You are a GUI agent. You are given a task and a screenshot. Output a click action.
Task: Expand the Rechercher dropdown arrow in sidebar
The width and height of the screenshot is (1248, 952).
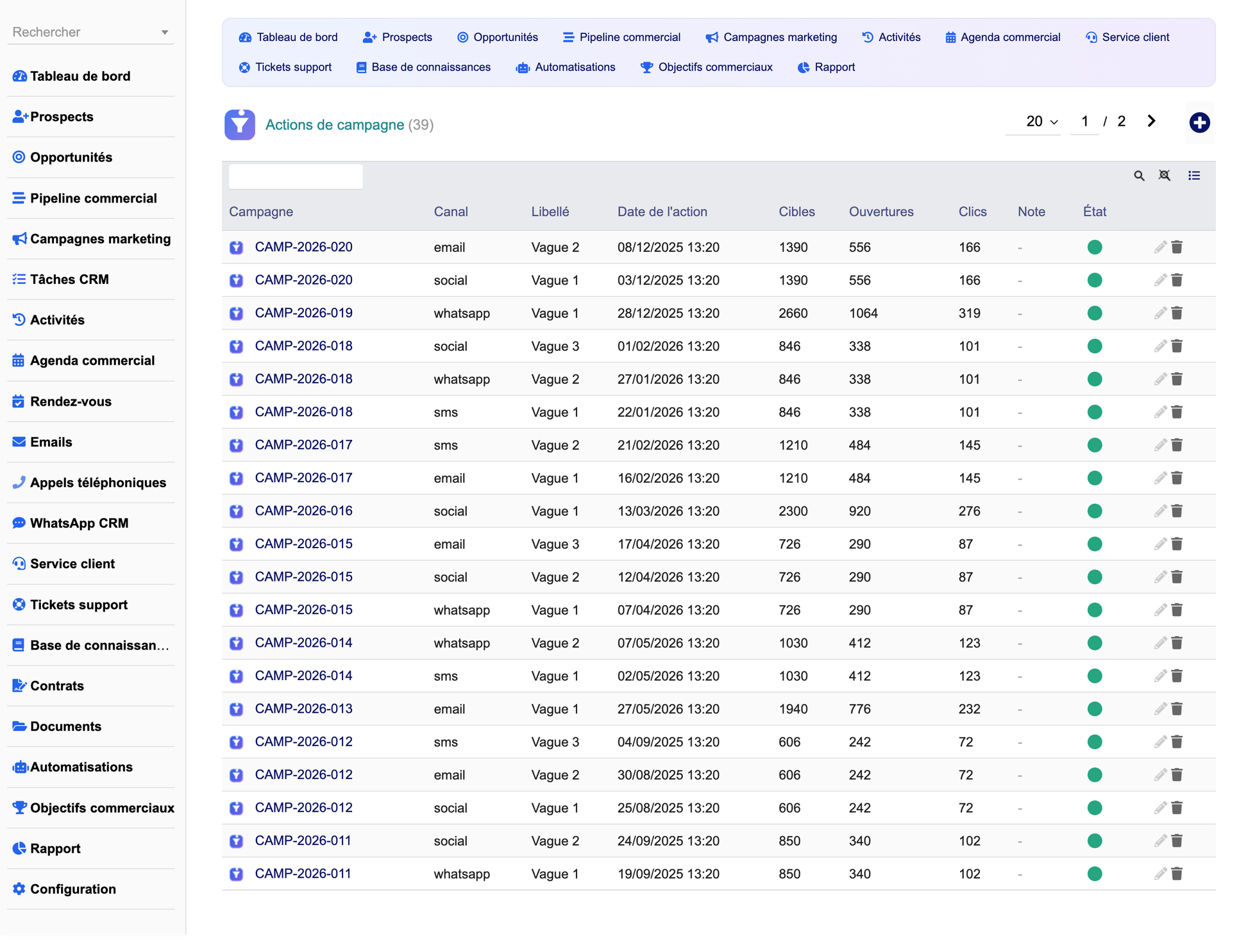(165, 33)
